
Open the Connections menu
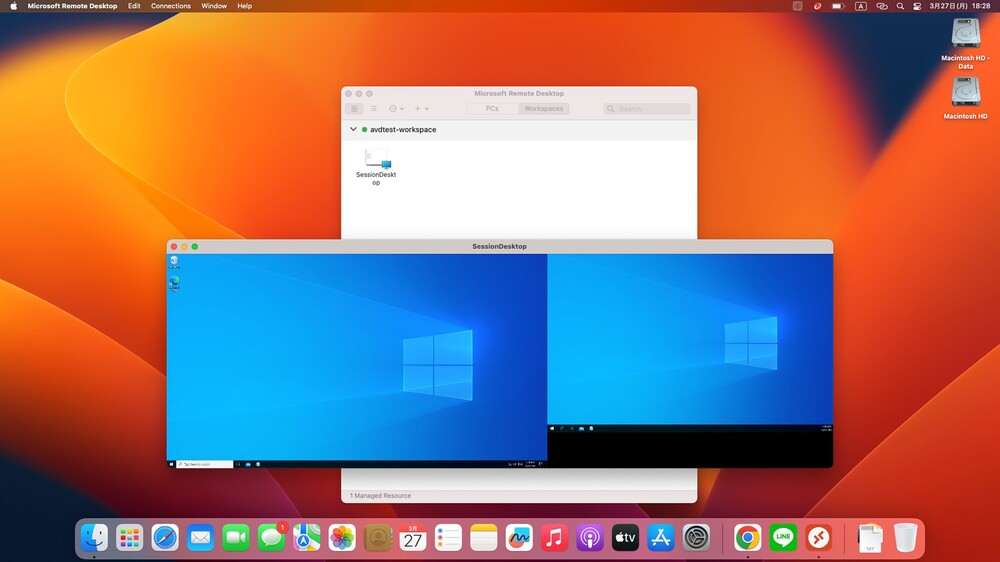coord(171,6)
